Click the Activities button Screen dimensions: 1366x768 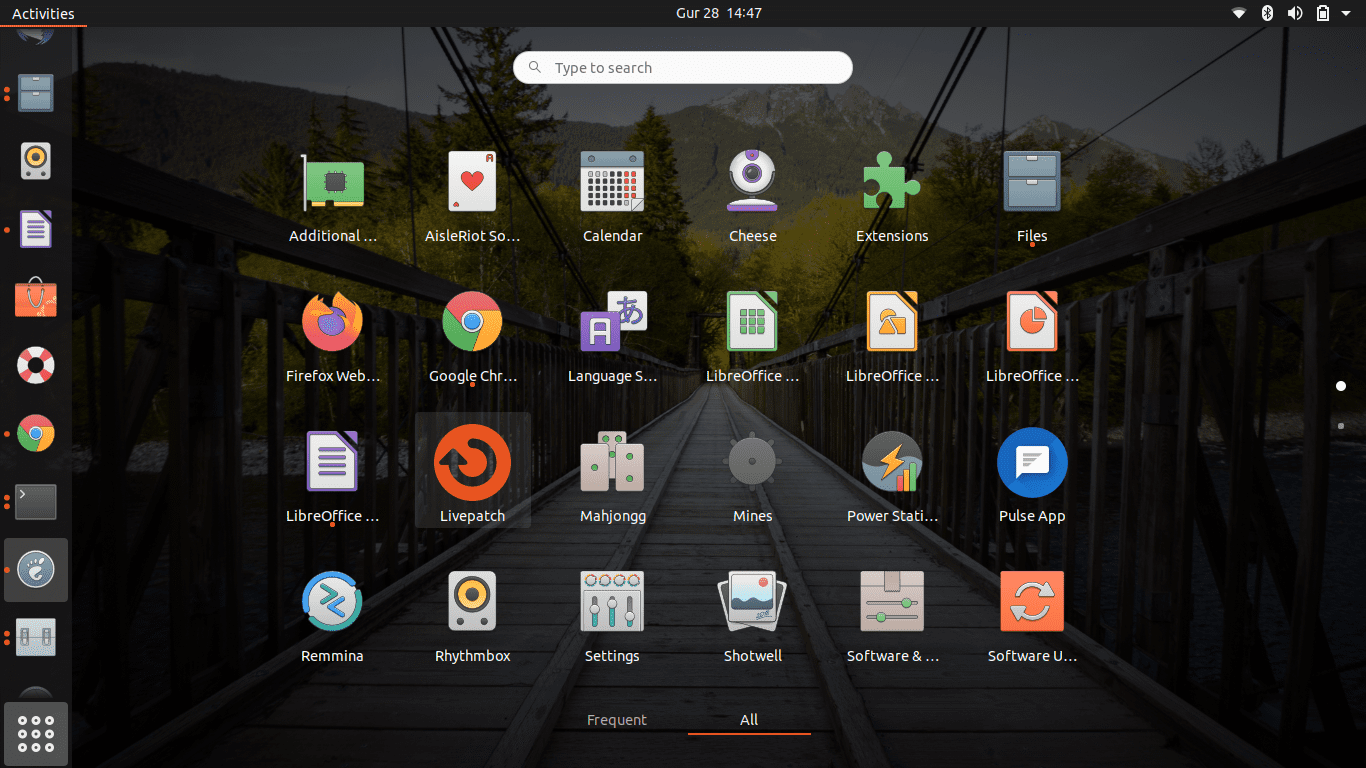pos(43,13)
